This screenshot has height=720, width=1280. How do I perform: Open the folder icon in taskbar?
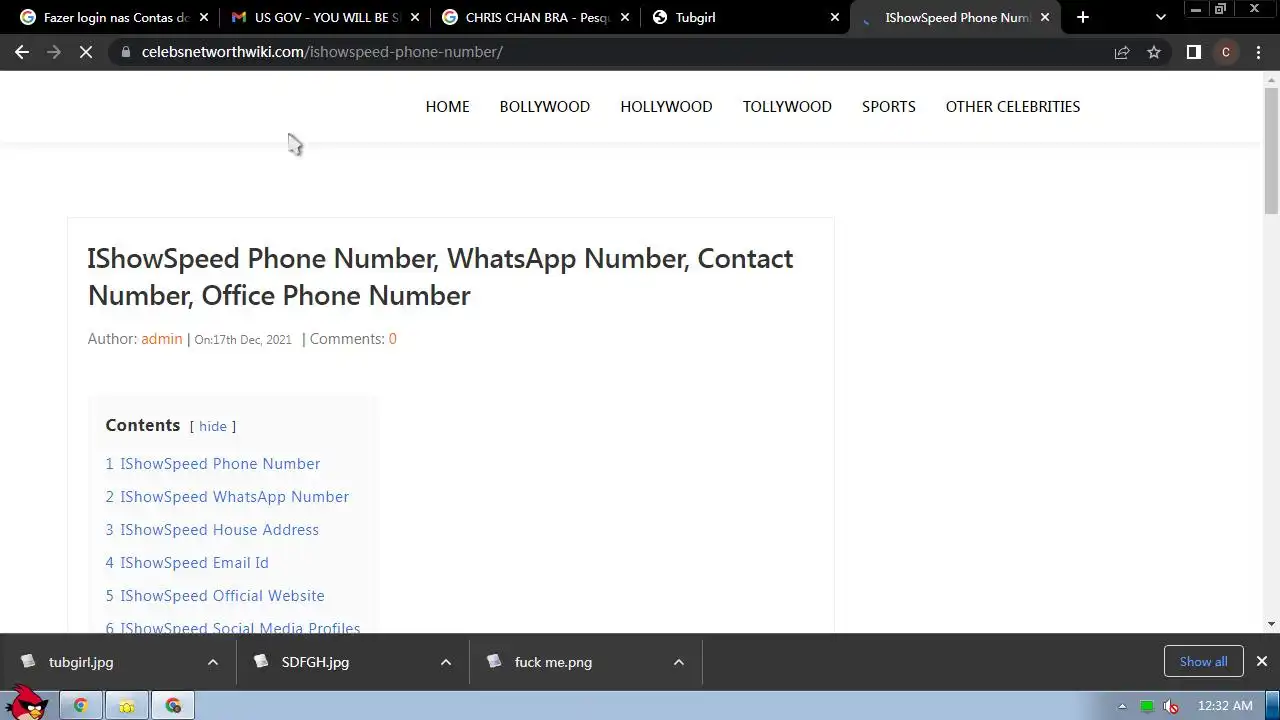[127, 706]
